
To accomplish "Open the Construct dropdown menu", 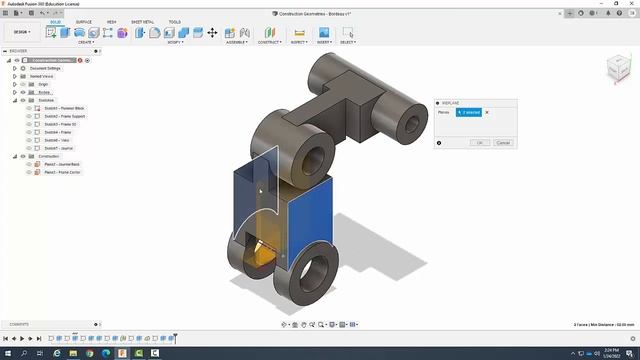I will point(269,42).
